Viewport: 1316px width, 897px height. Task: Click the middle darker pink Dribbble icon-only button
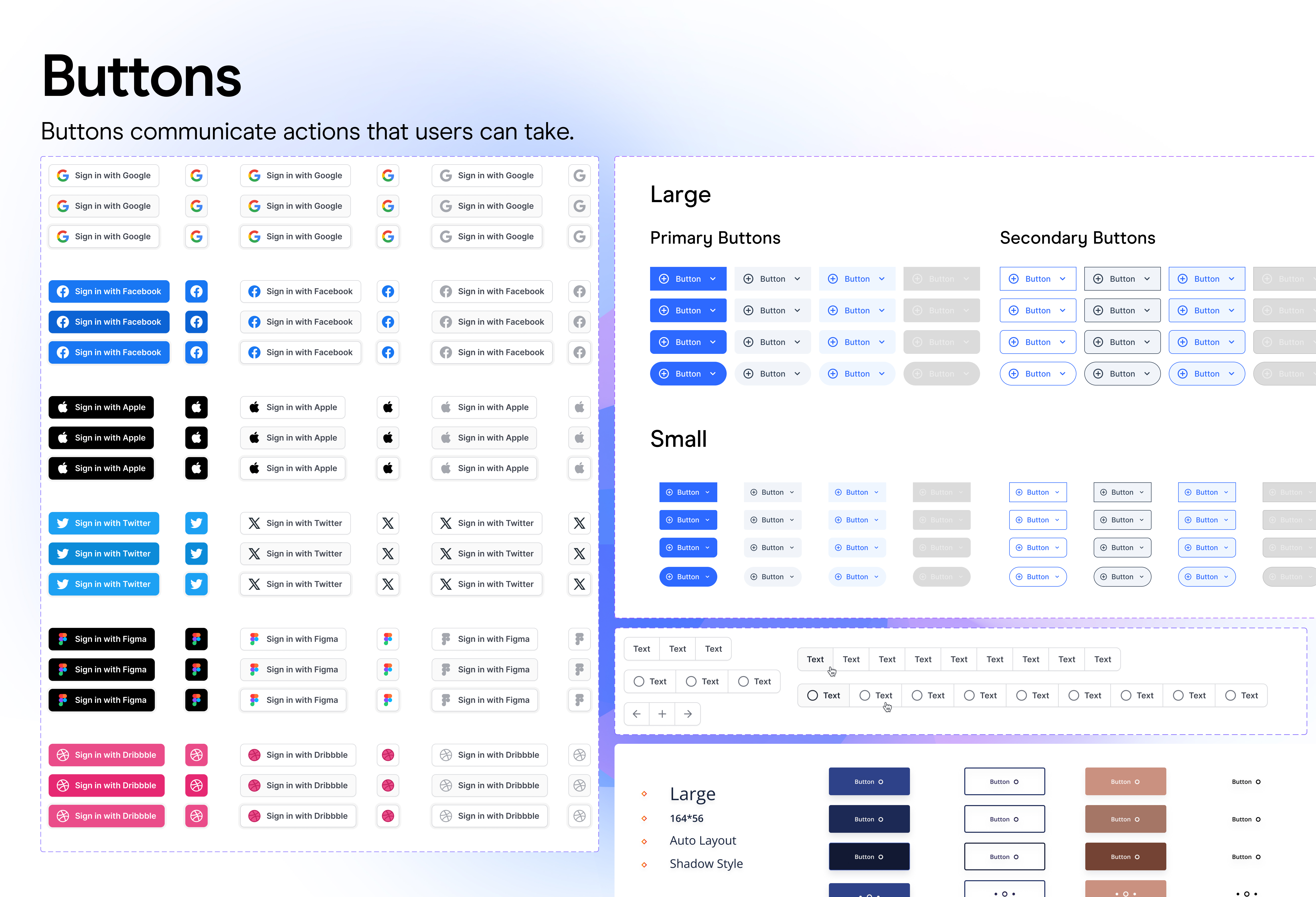click(x=197, y=785)
